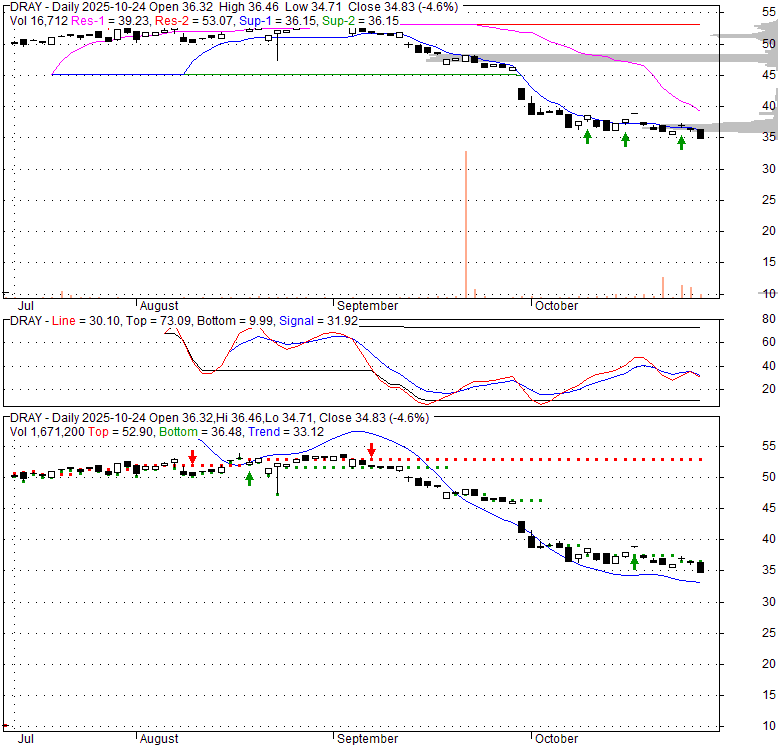The image size is (780, 745).
Task: Click the rightmost green up arrow in top chart
Action: [x=682, y=143]
